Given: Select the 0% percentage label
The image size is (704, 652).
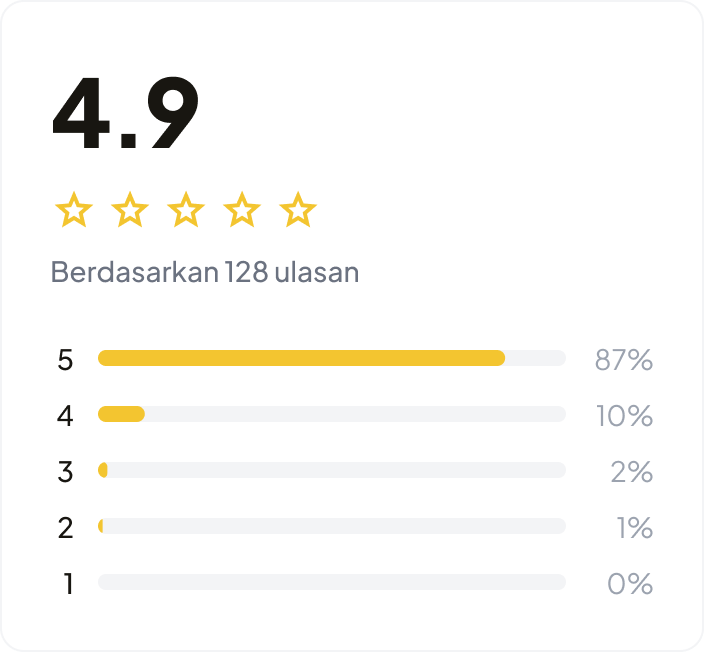Looking at the screenshot, I should [630, 584].
